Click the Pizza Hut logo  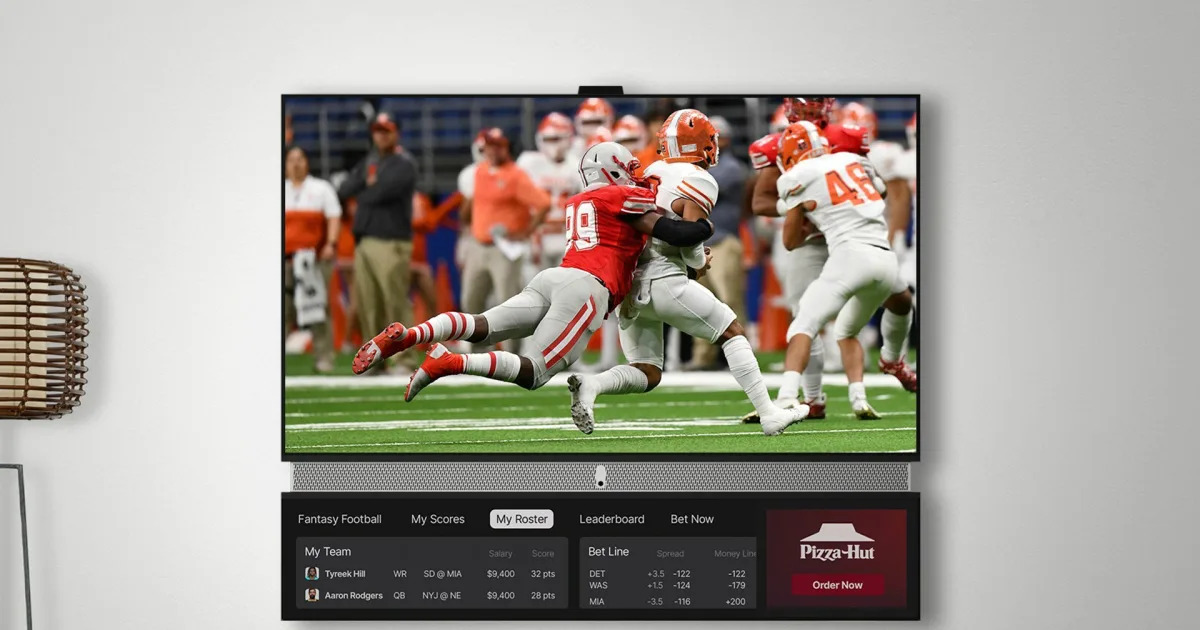click(x=837, y=543)
